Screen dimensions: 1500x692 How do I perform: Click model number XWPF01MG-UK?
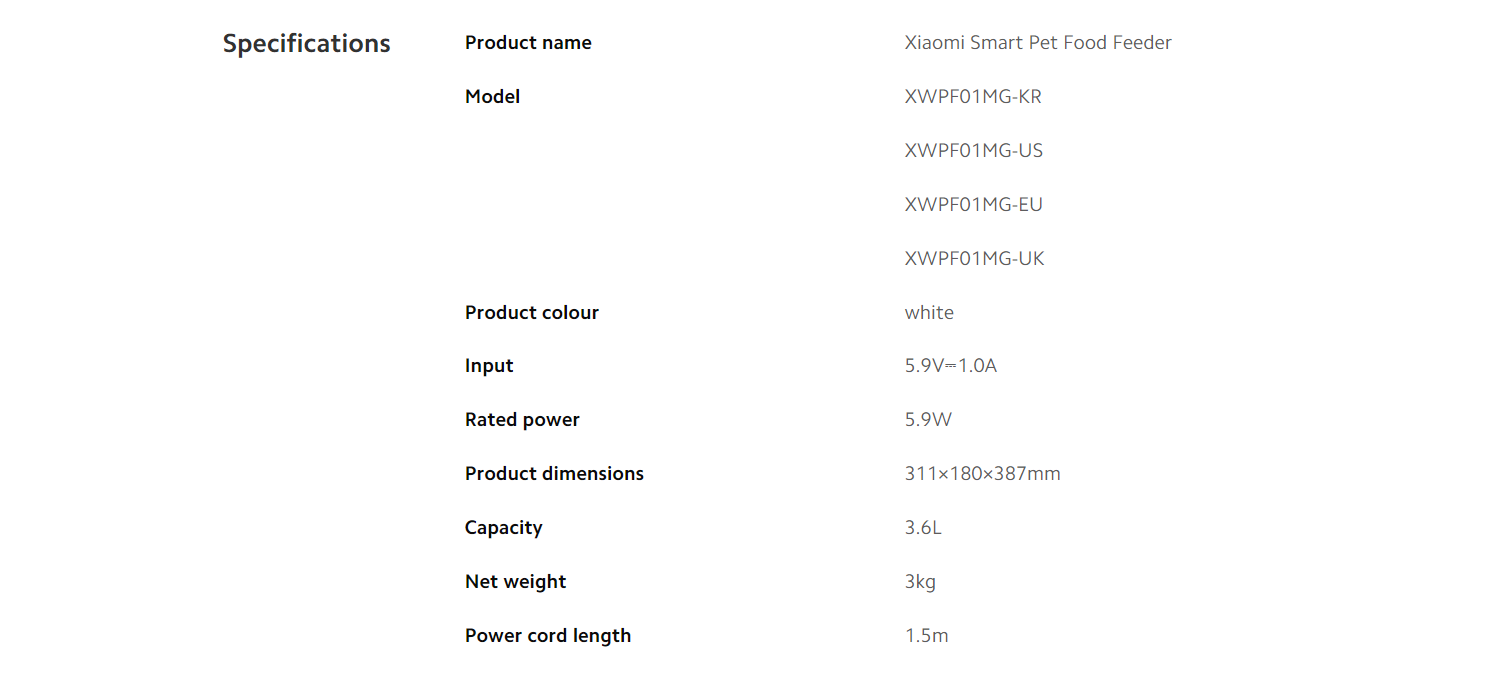(975, 259)
